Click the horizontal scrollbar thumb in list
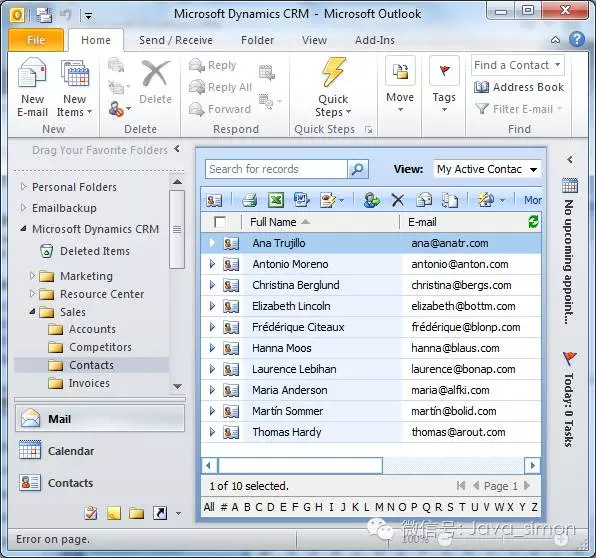596x558 pixels. coord(300,465)
